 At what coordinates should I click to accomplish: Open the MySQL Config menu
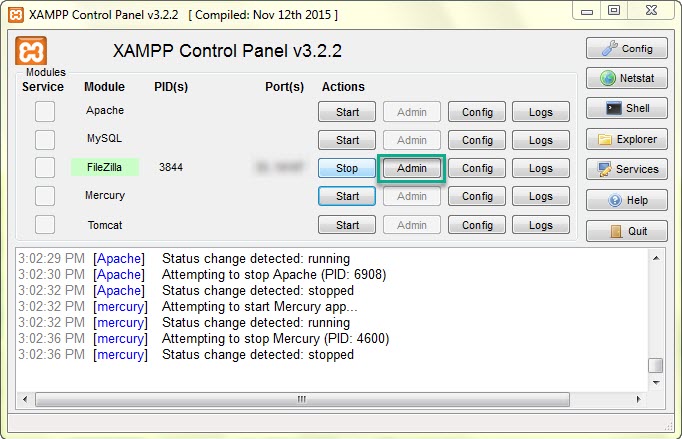[477, 140]
